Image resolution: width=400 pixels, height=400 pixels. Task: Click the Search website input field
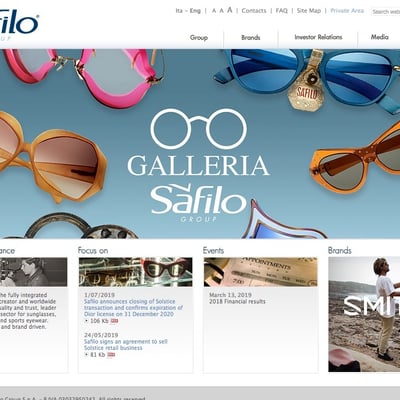click(x=386, y=12)
